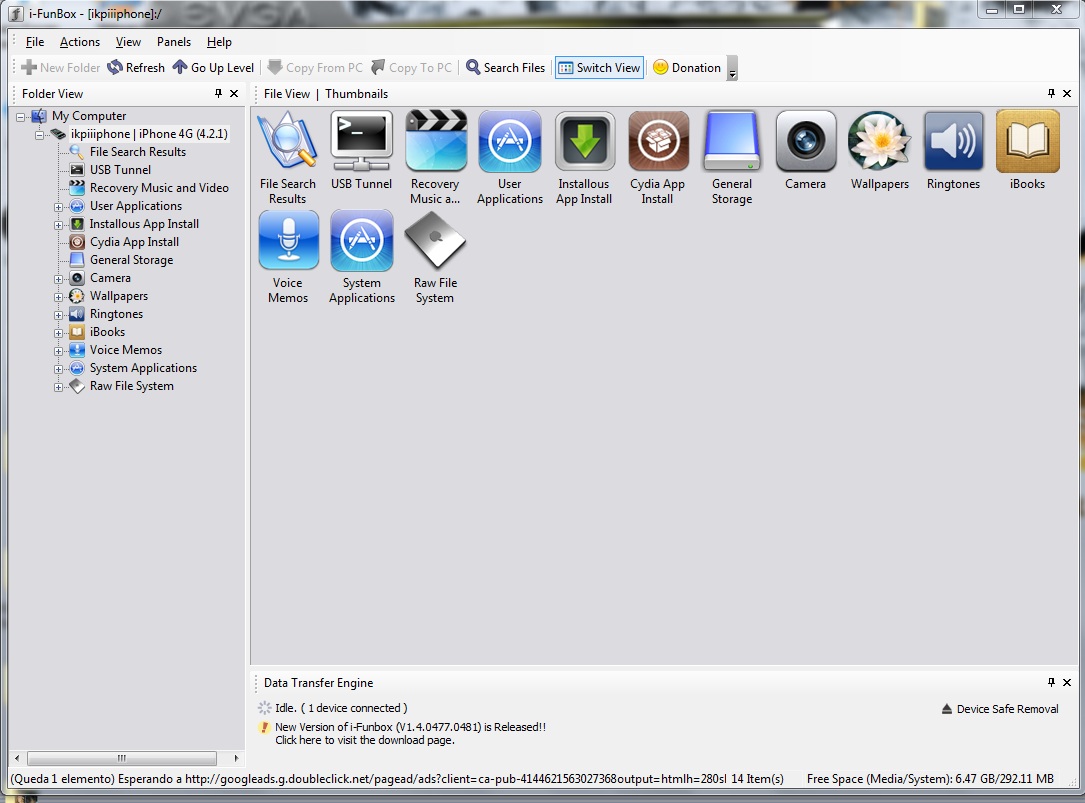Screen dimensions: 1085x803
Task: Select USB Tunnel in folder tree
Action: tap(120, 170)
